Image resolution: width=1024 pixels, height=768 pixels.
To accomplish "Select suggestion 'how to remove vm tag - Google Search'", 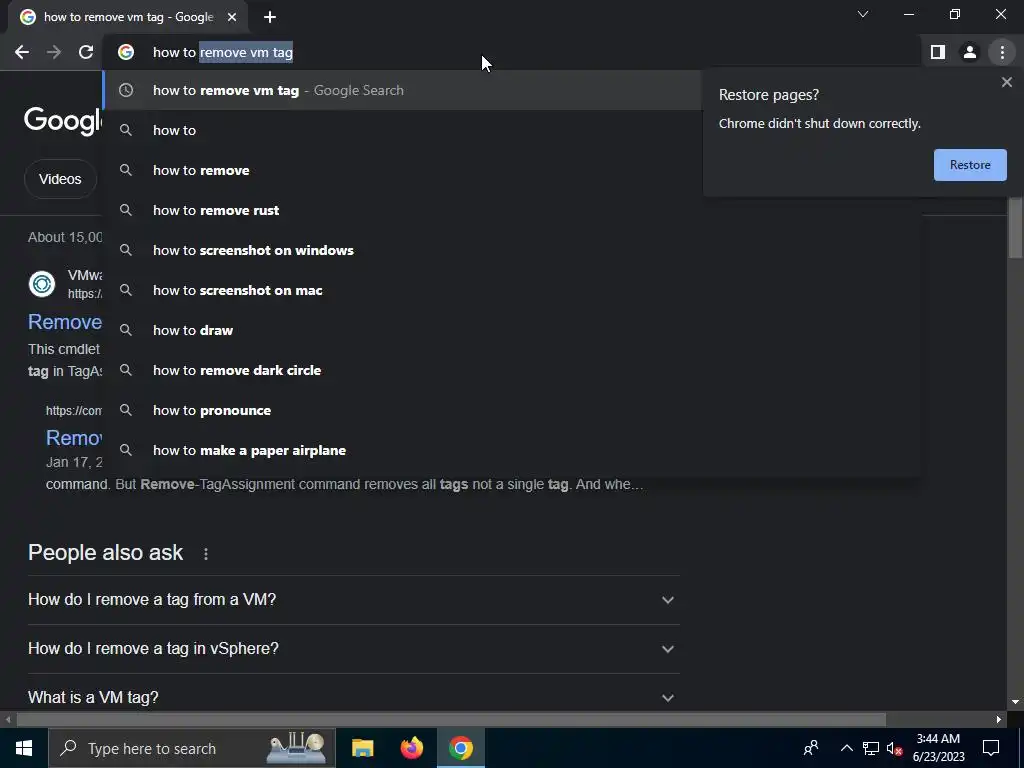I will [402, 90].
